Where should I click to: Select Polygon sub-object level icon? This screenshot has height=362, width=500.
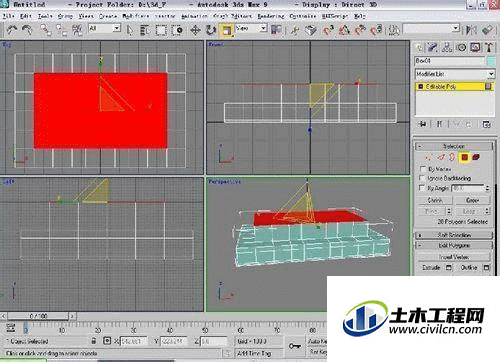pos(464,157)
